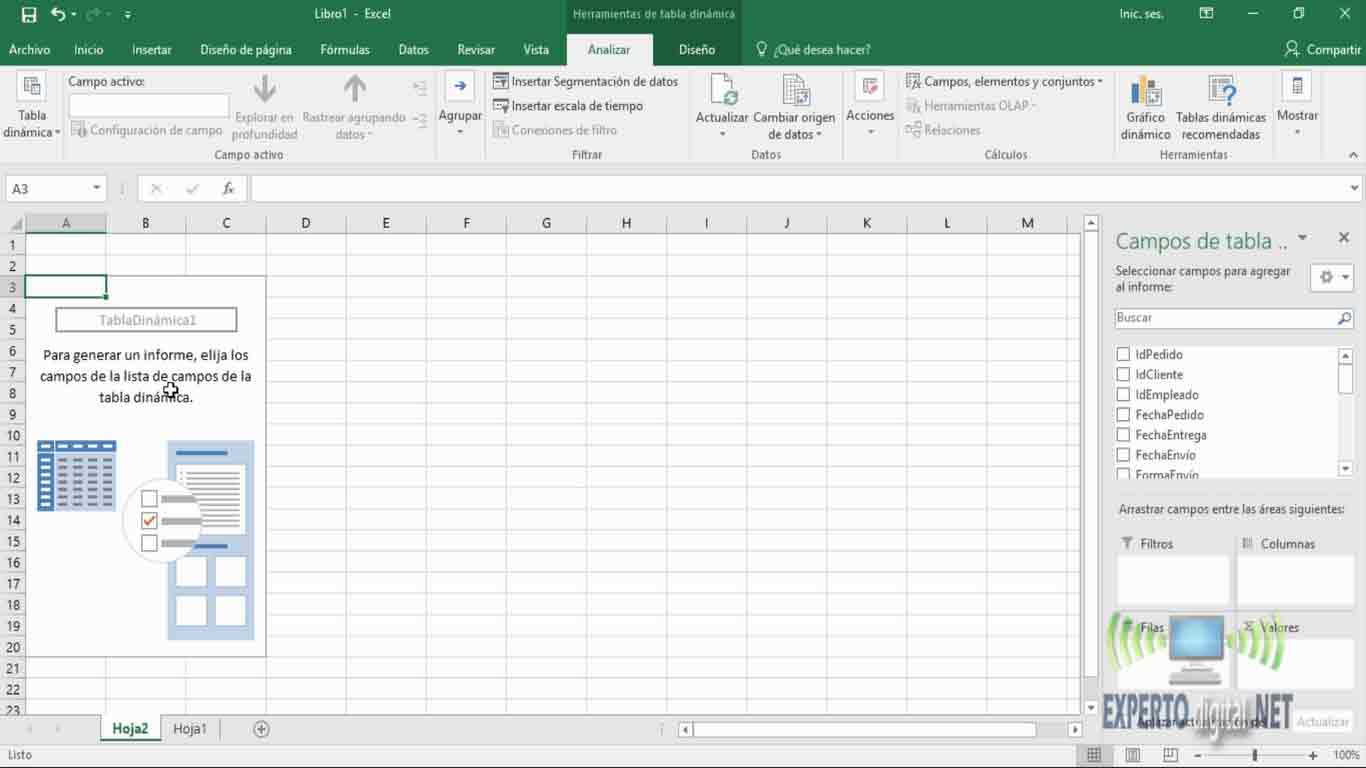Open Gráfico dinámico chart tool

tap(1145, 92)
